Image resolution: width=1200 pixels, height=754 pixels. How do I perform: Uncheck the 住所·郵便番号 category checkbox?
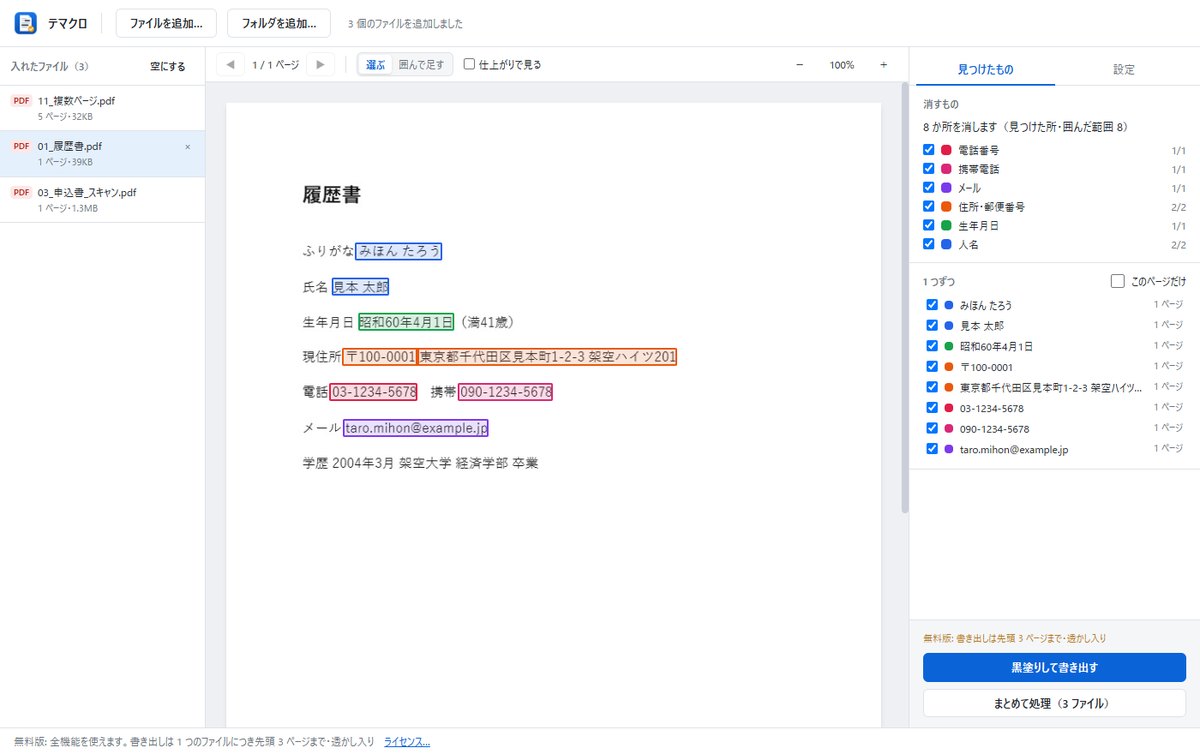[x=928, y=207]
